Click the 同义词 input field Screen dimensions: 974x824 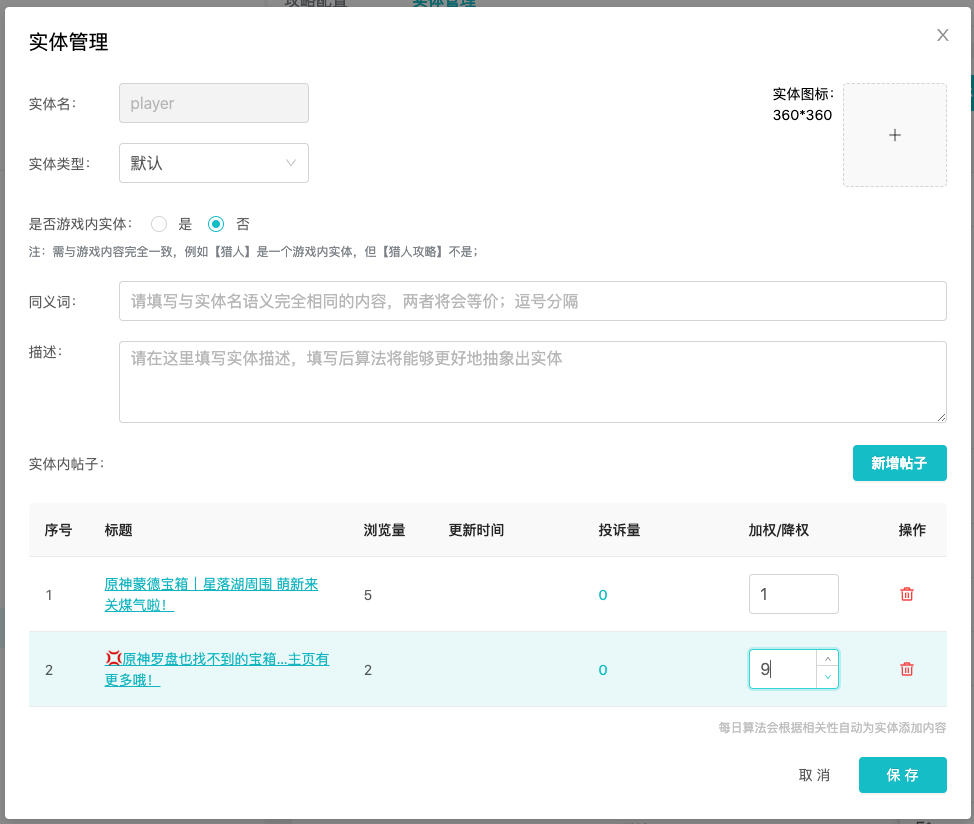pyautogui.click(x=532, y=301)
